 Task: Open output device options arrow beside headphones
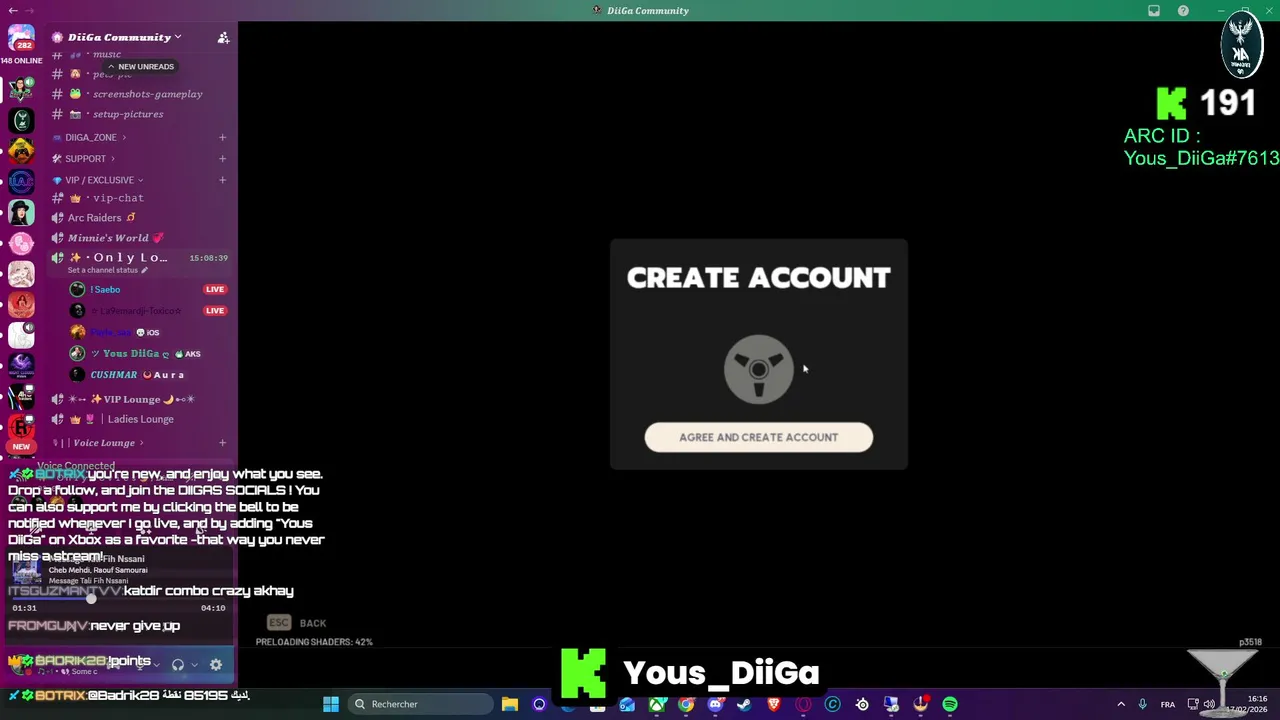194,665
